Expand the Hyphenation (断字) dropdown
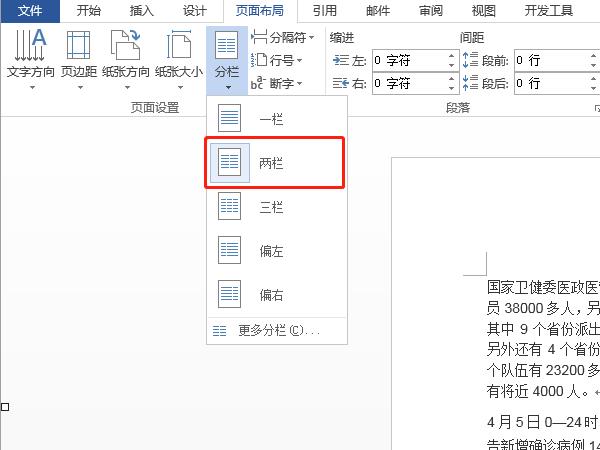 point(280,83)
